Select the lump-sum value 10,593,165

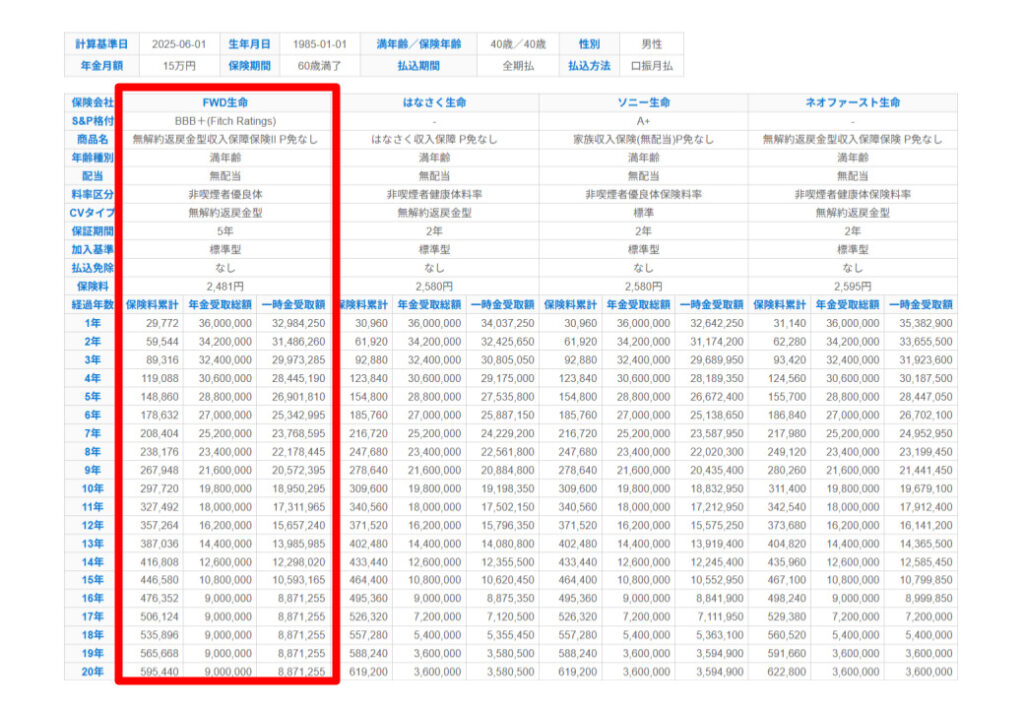tap(298, 580)
